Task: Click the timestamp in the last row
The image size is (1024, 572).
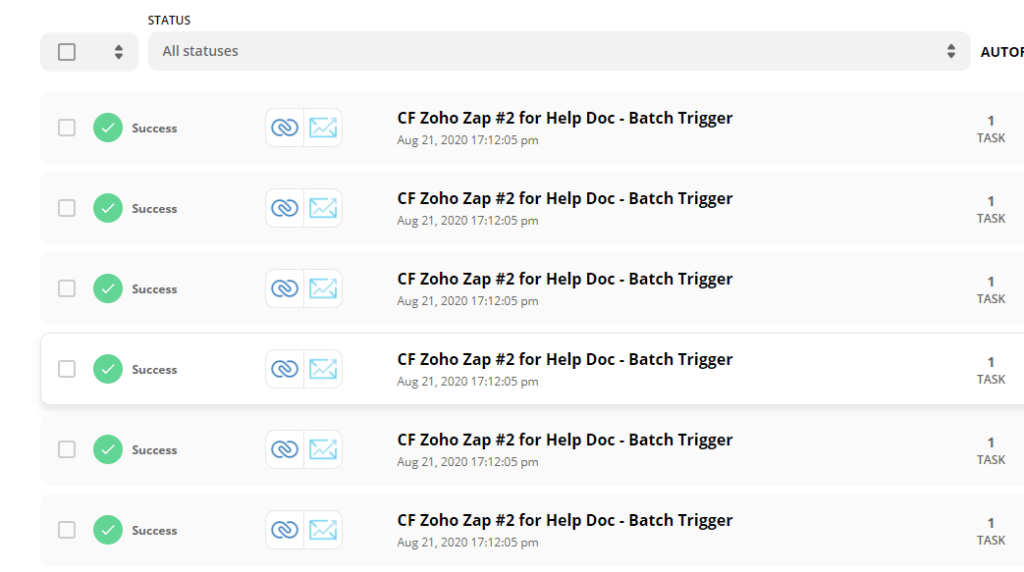Action: pyautogui.click(x=468, y=542)
